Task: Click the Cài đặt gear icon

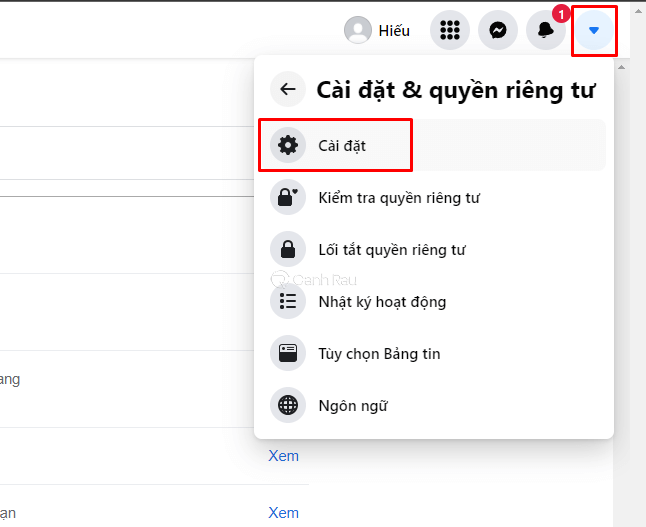Action: pyautogui.click(x=288, y=145)
